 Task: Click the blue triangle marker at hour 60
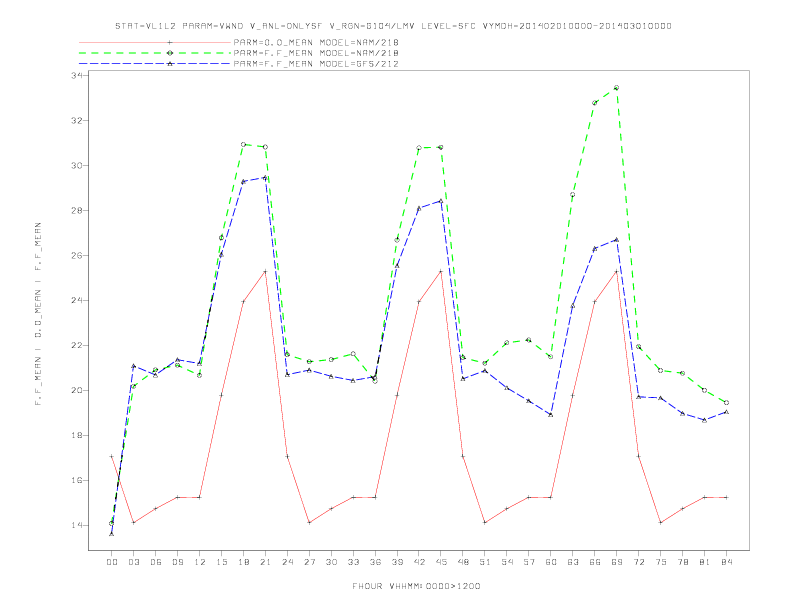(551, 415)
